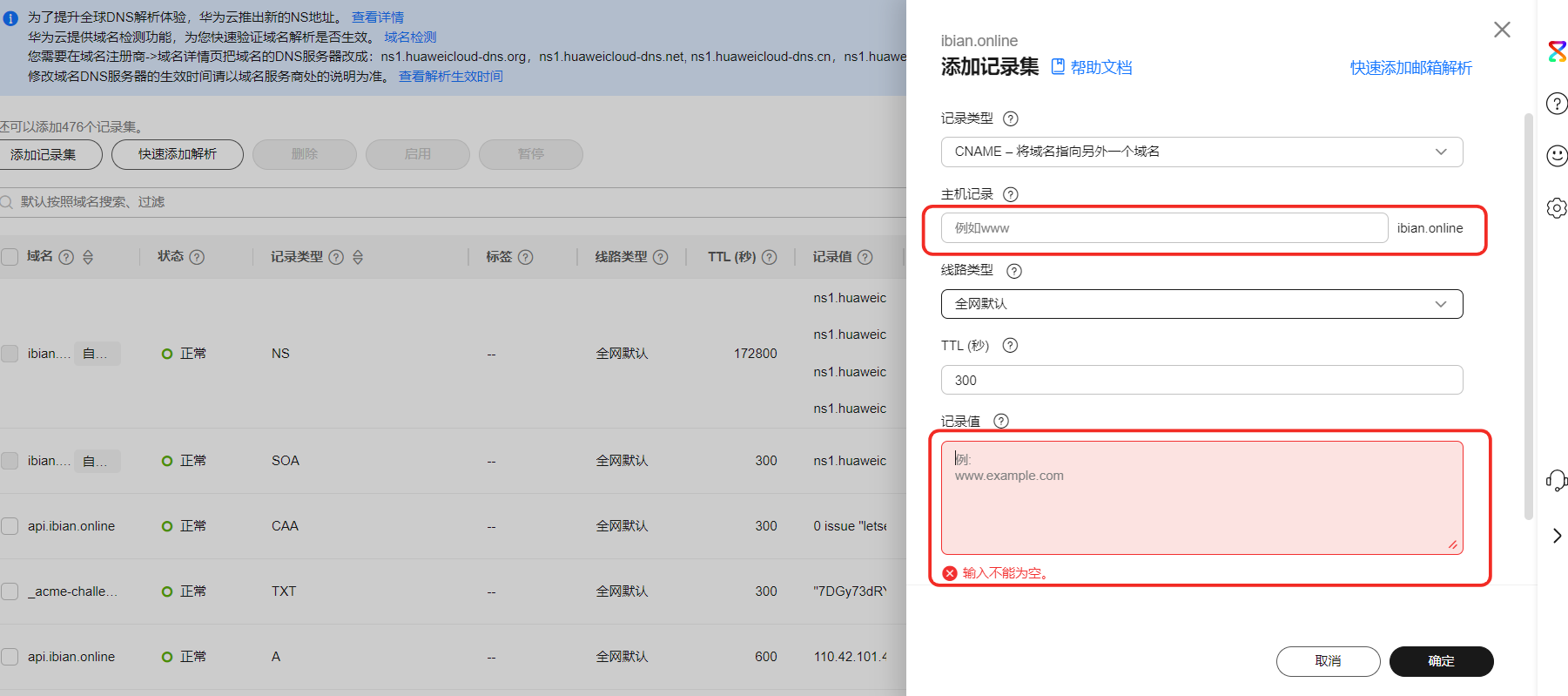This screenshot has height=696, width=1568.
Task: Toggle checkbox for the A record row
Action: coord(10,657)
